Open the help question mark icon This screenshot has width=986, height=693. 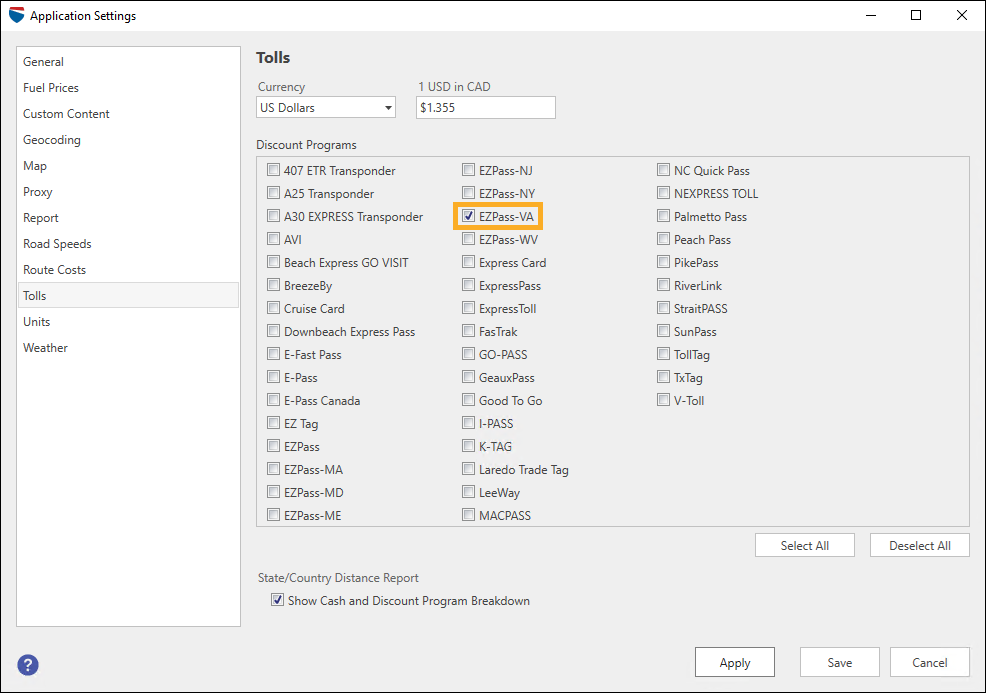[27, 665]
